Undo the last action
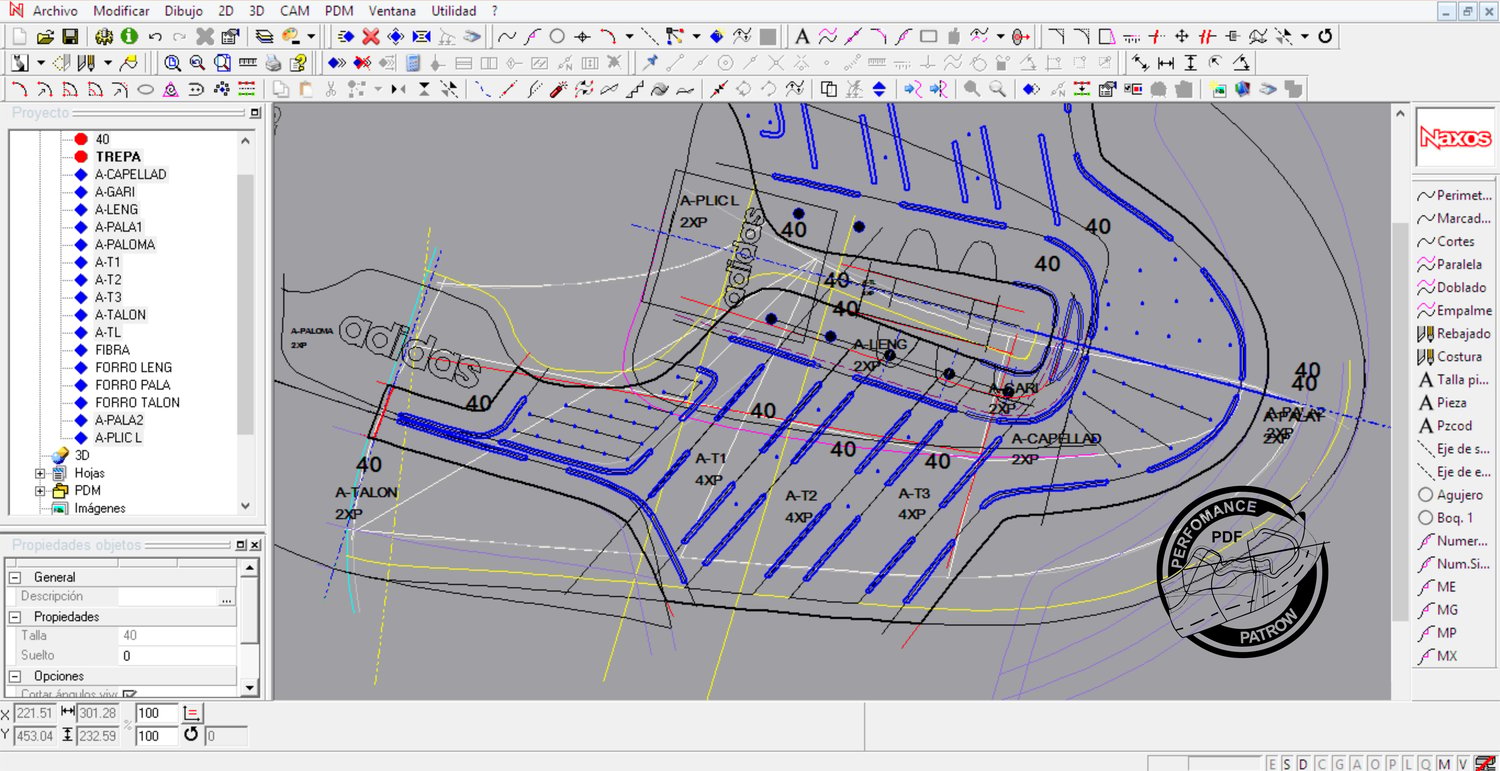Image resolution: width=1500 pixels, height=771 pixels. (x=155, y=37)
